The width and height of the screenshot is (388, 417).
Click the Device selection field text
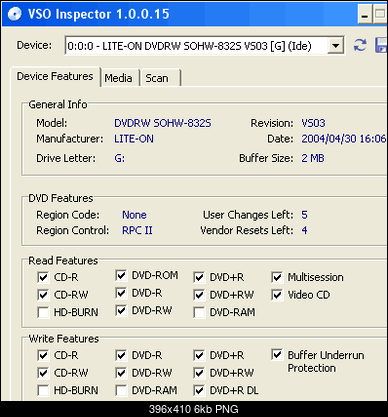pyautogui.click(x=189, y=46)
